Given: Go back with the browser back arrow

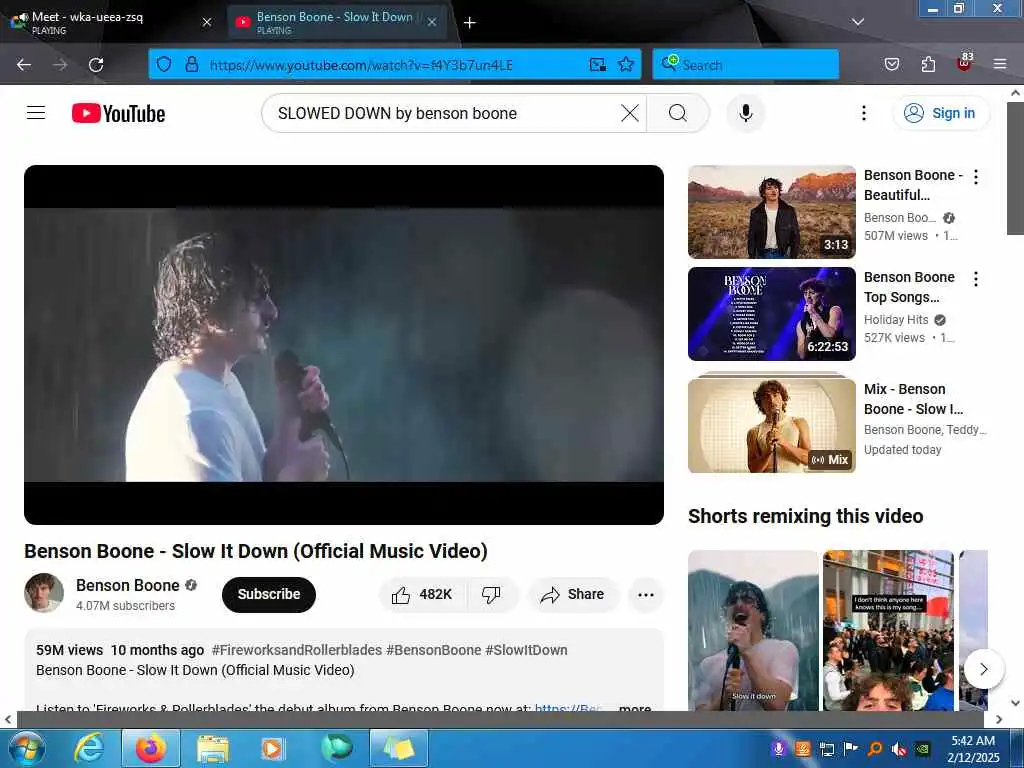Looking at the screenshot, I should pos(24,65).
